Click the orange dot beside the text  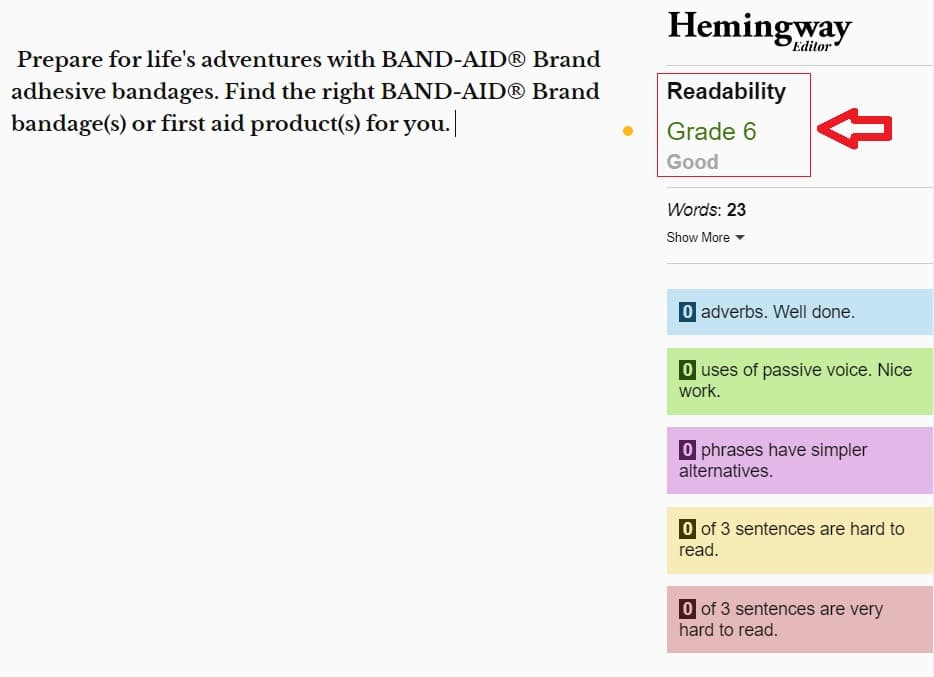[627, 130]
